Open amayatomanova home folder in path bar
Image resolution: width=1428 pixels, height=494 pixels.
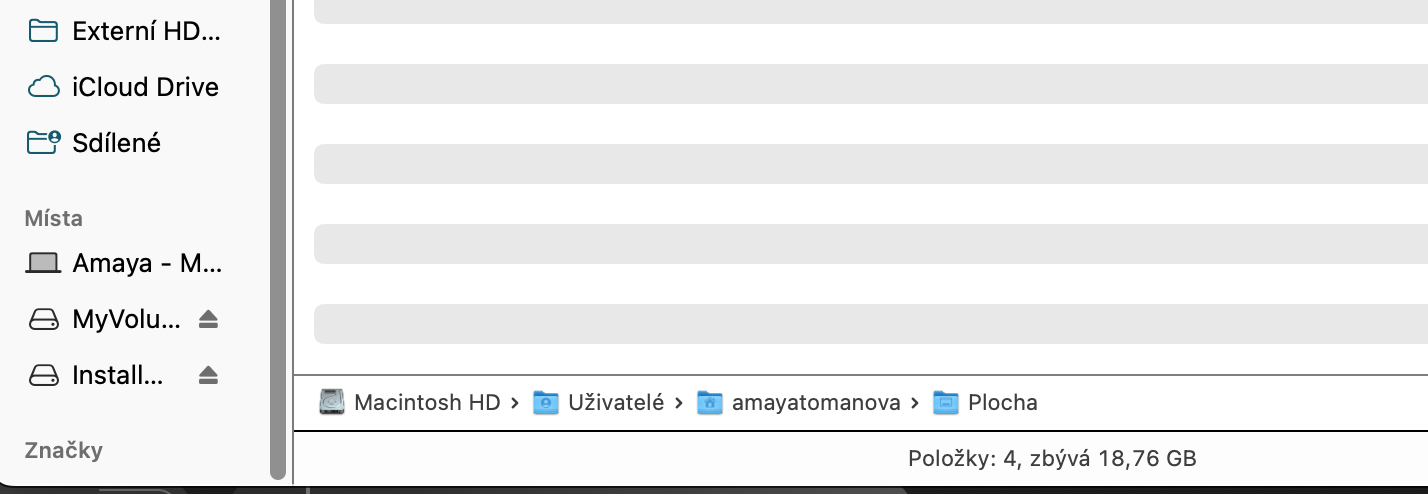point(815,403)
